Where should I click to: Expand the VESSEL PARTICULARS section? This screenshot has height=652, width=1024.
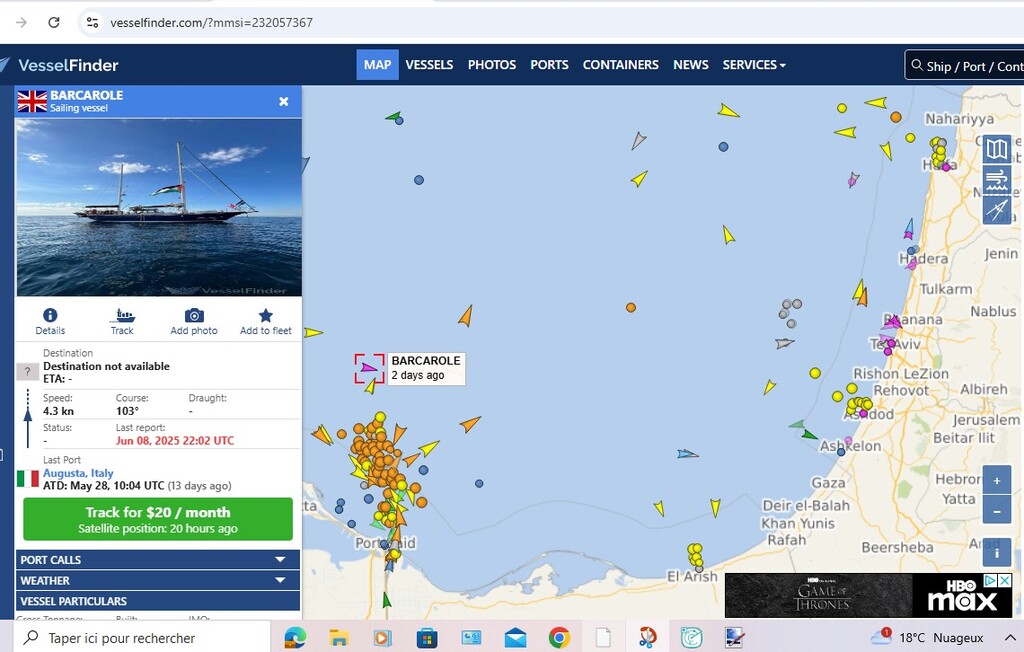[157, 601]
